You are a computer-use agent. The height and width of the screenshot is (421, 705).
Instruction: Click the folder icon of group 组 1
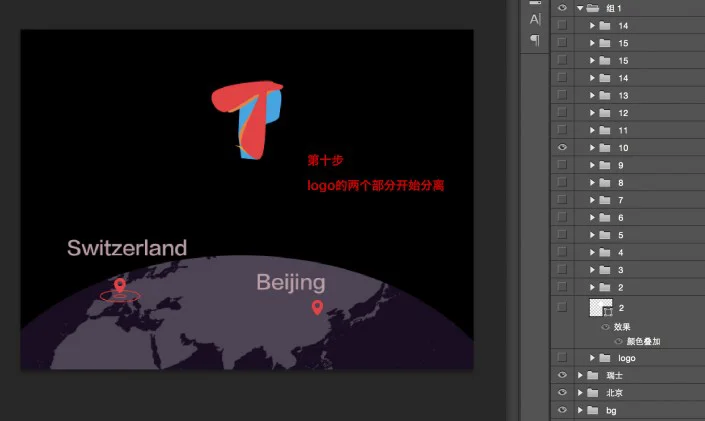coord(593,8)
